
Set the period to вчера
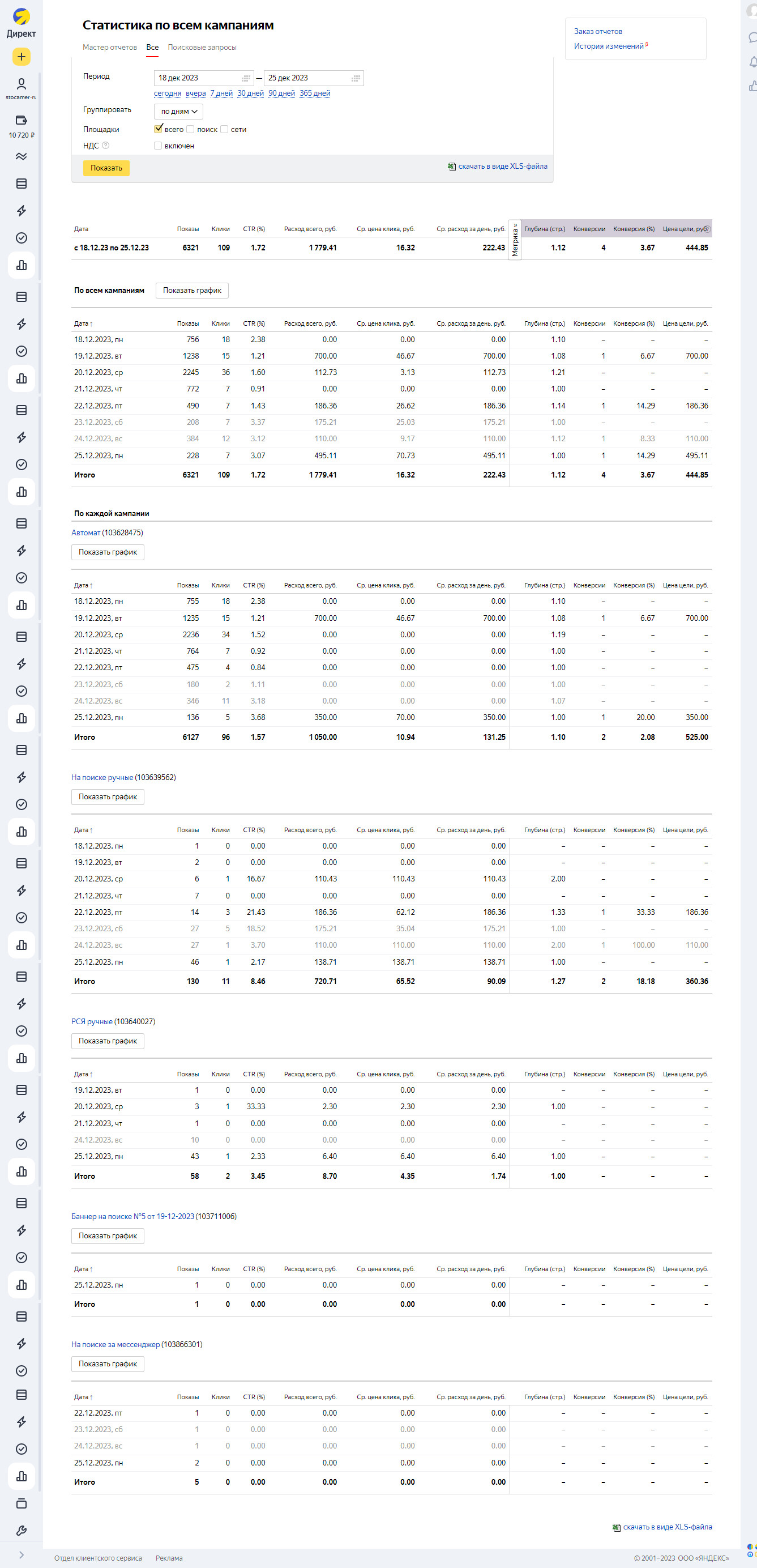195,93
